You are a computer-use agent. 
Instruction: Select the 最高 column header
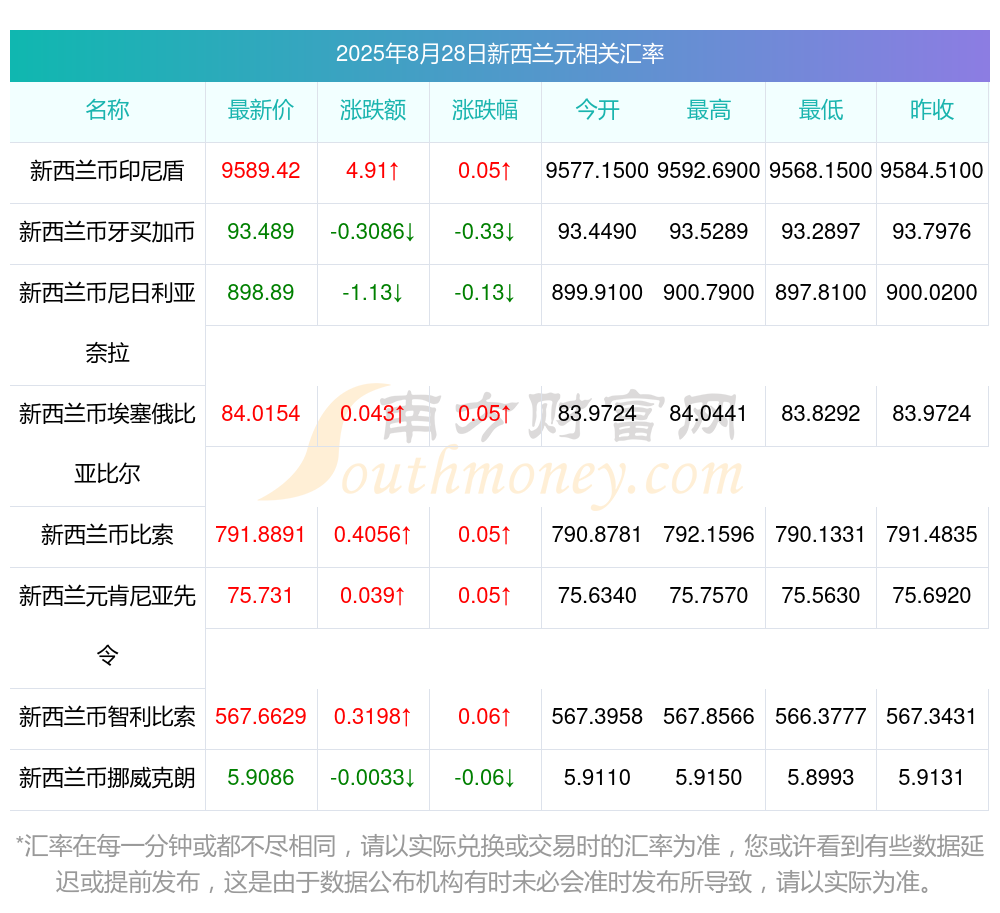[x=709, y=110]
